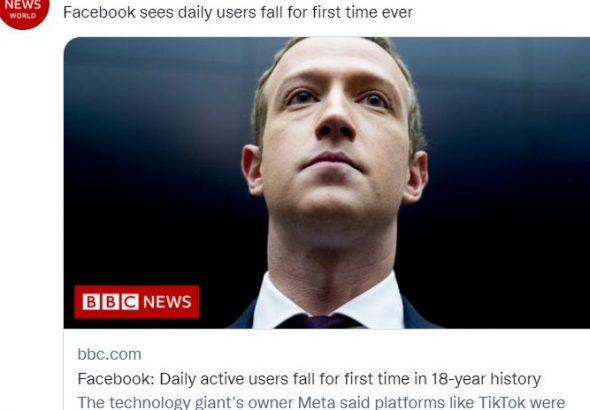Open the article preview image thumbnail
The image size is (590, 410).
[327, 183]
